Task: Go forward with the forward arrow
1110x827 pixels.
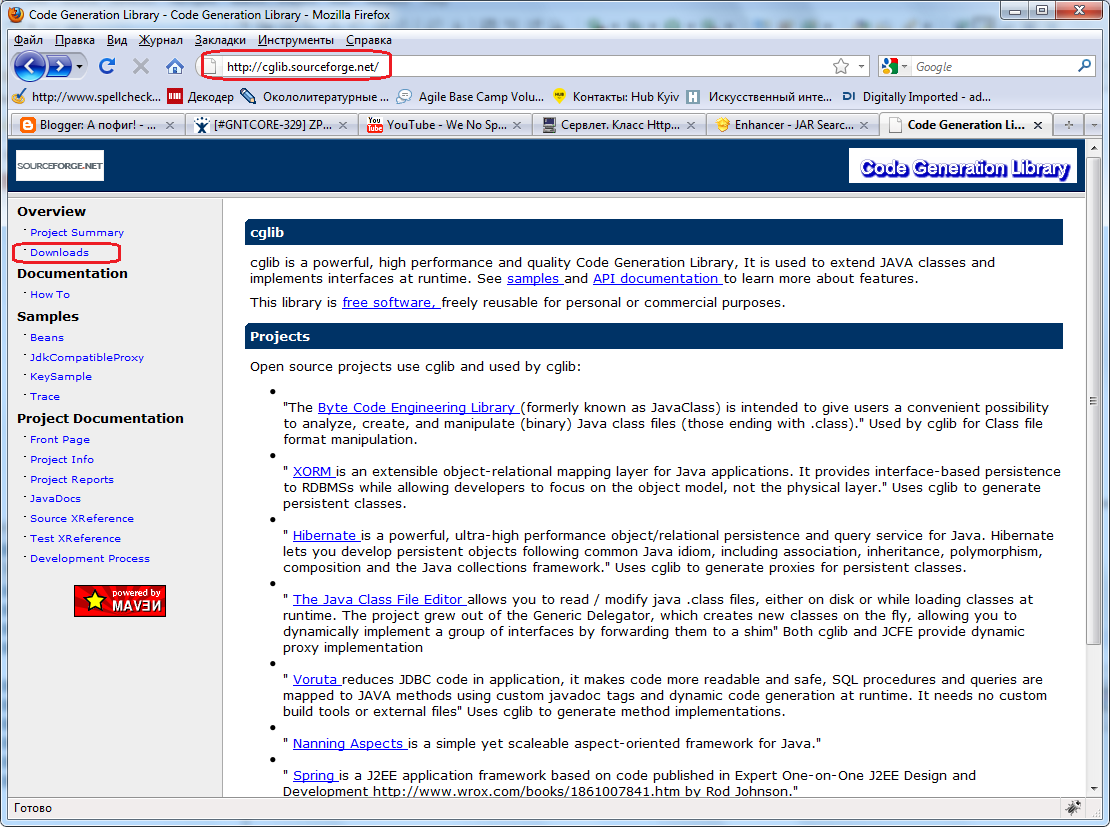Action: click(59, 67)
